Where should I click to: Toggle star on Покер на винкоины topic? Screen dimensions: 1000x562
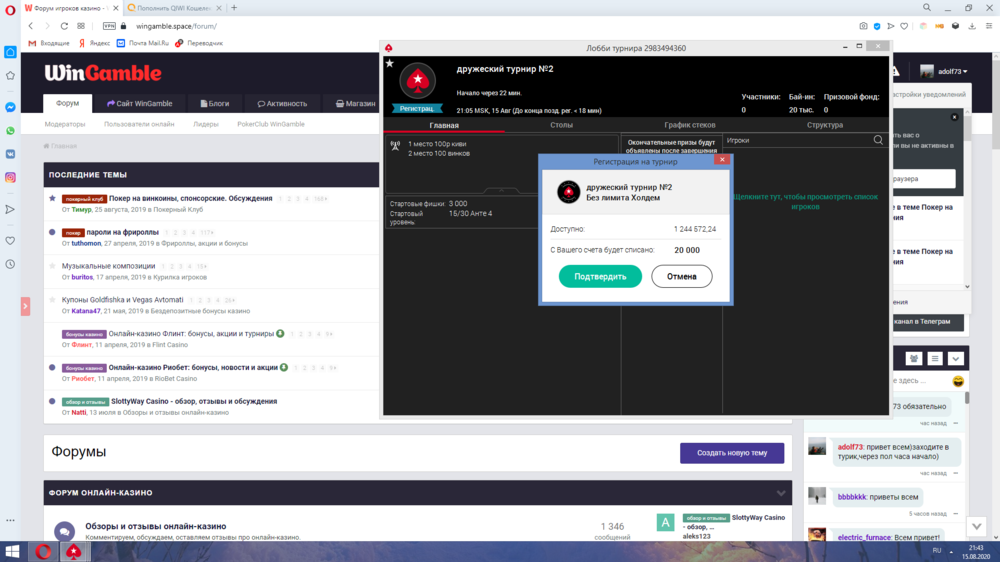pos(52,198)
